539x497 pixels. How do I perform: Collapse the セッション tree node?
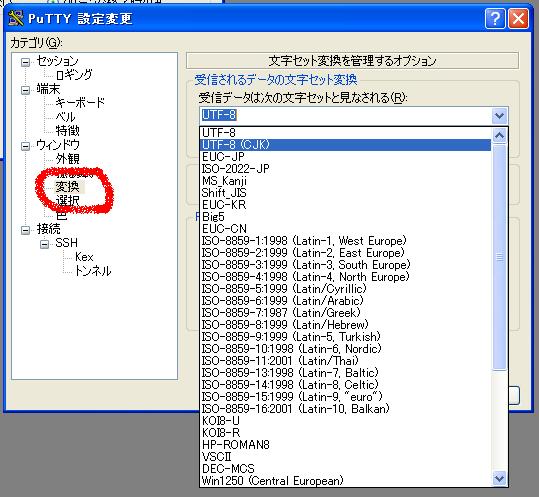(25, 62)
